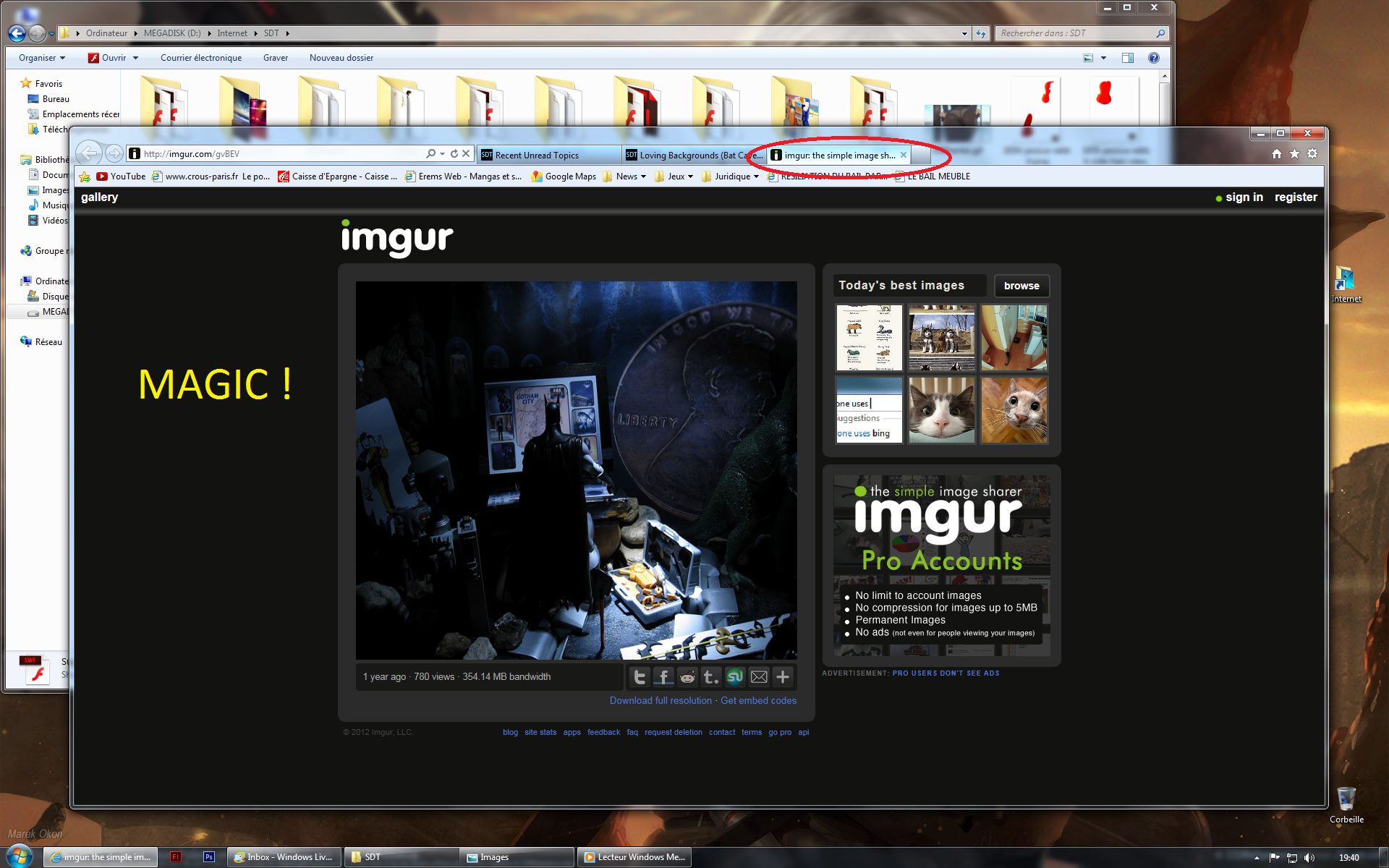
Task: Expand the Jeux bookmarks folder
Action: click(676, 176)
